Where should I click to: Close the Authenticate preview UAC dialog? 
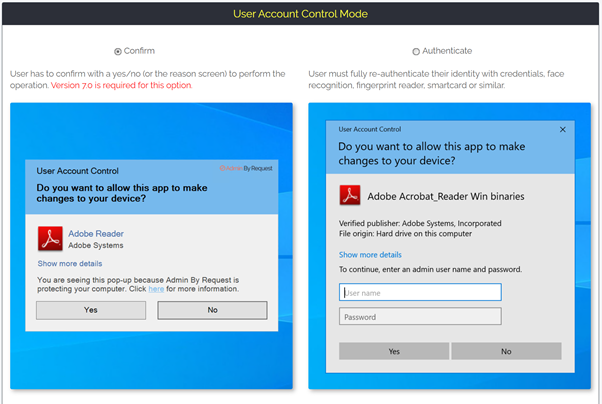562,129
